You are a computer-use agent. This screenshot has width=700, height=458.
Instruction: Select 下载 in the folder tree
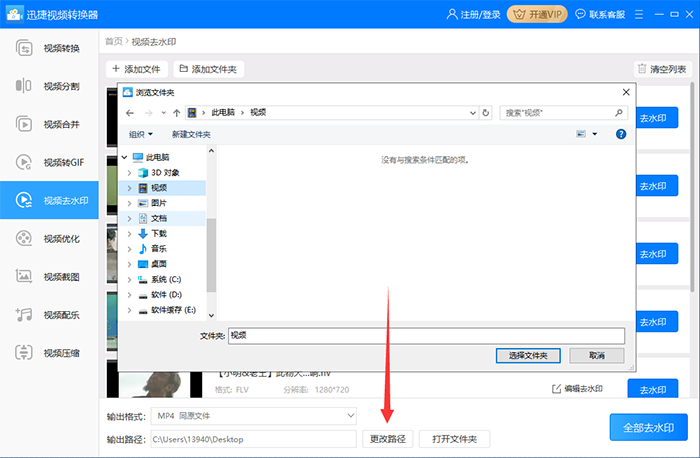click(x=158, y=233)
